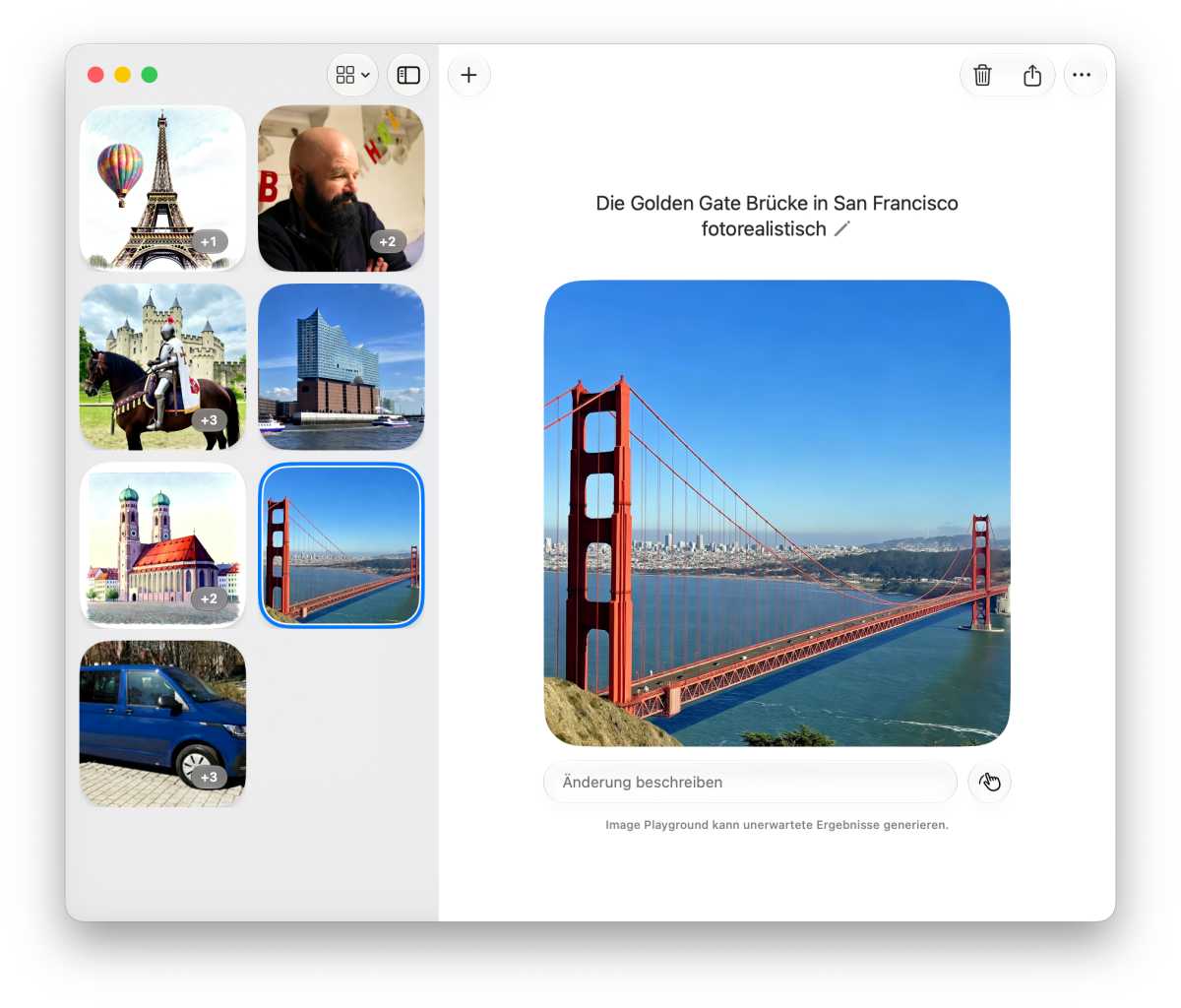
Task: Maximize the window with green button
Action: coord(150,75)
